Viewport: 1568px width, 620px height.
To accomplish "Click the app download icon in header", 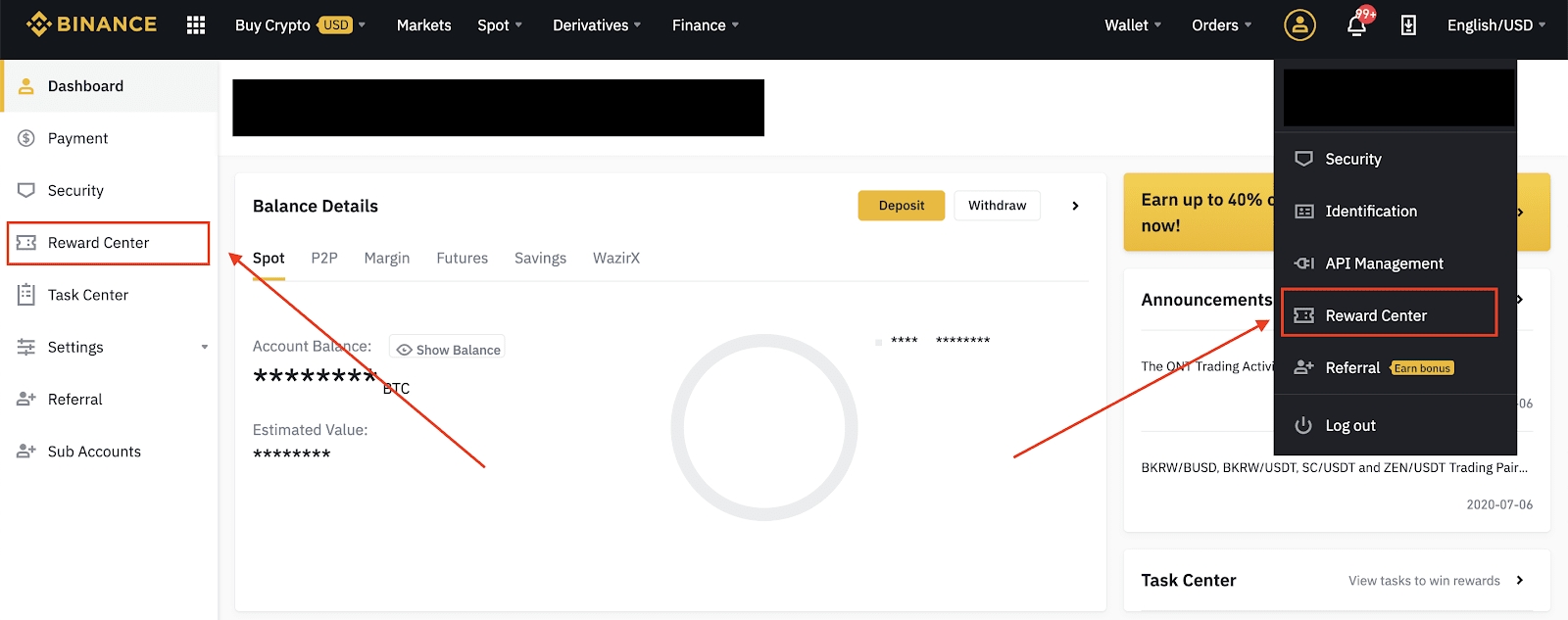I will 1408,25.
